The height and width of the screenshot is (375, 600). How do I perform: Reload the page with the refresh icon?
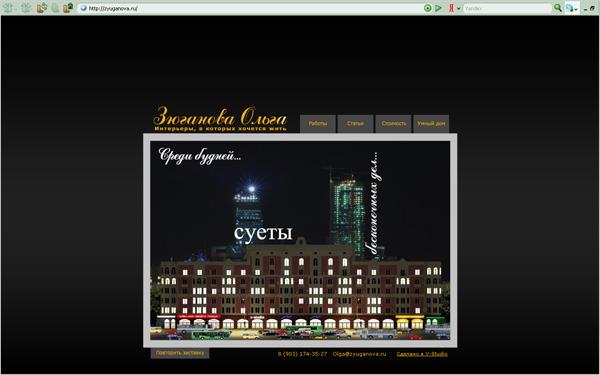(42, 8)
